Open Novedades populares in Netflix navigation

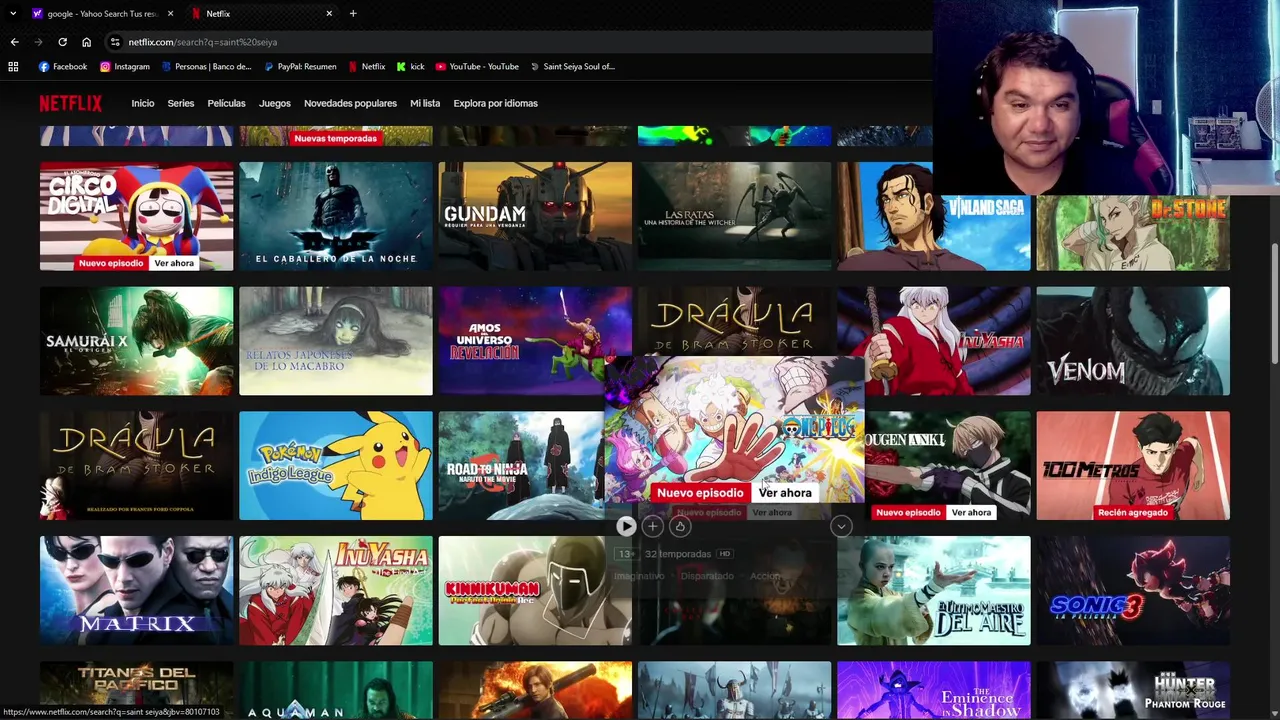pyautogui.click(x=350, y=103)
